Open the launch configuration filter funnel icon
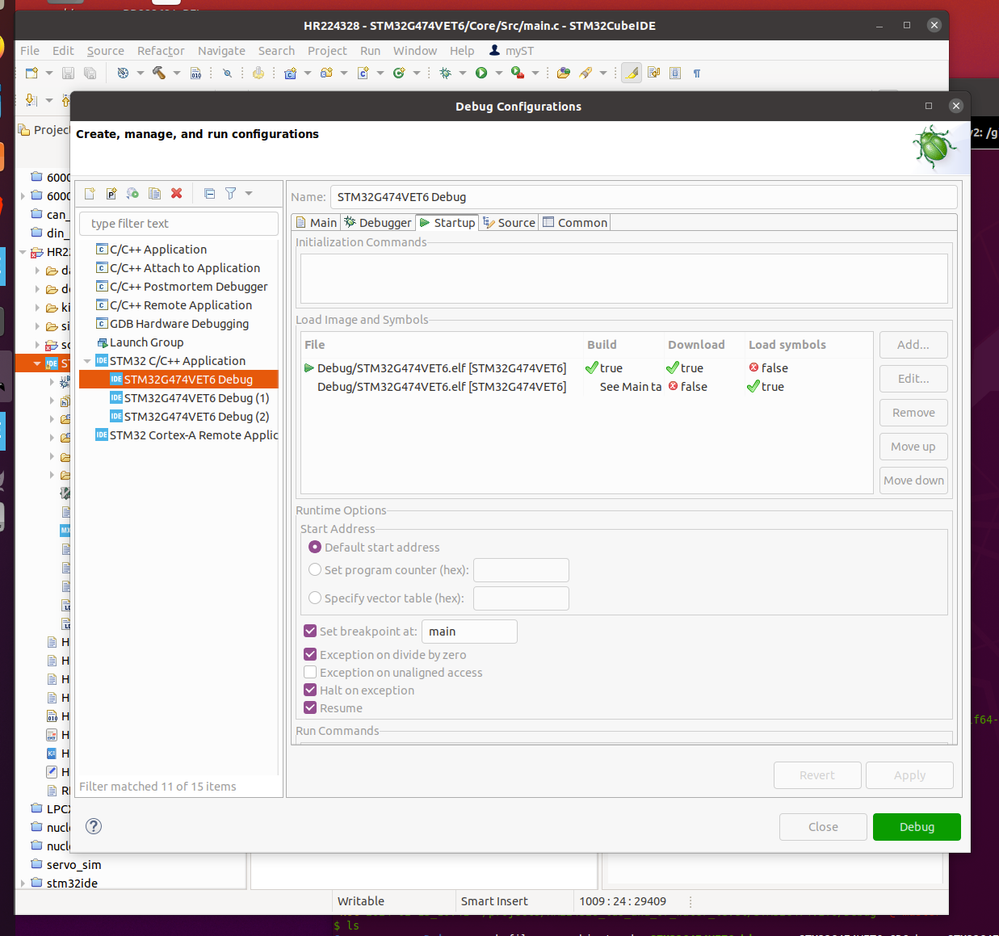Screen dimensions: 999x936 pos(231,194)
